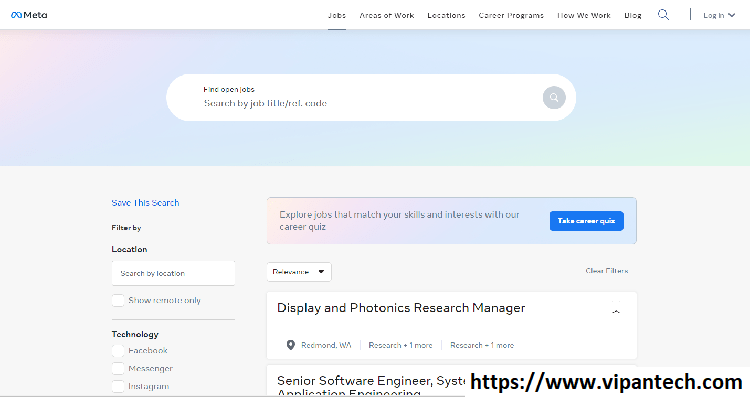Click Save This Search link
Image resolution: width=750 pixels, height=397 pixels.
pos(145,203)
